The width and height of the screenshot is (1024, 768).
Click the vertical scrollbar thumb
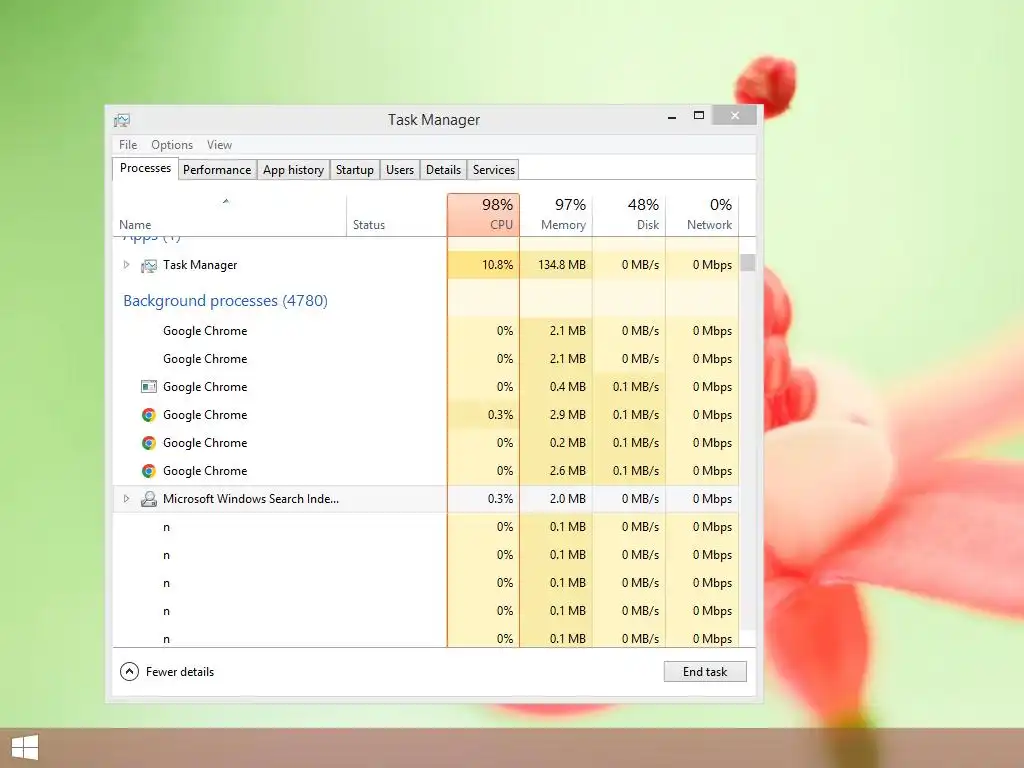click(x=748, y=263)
